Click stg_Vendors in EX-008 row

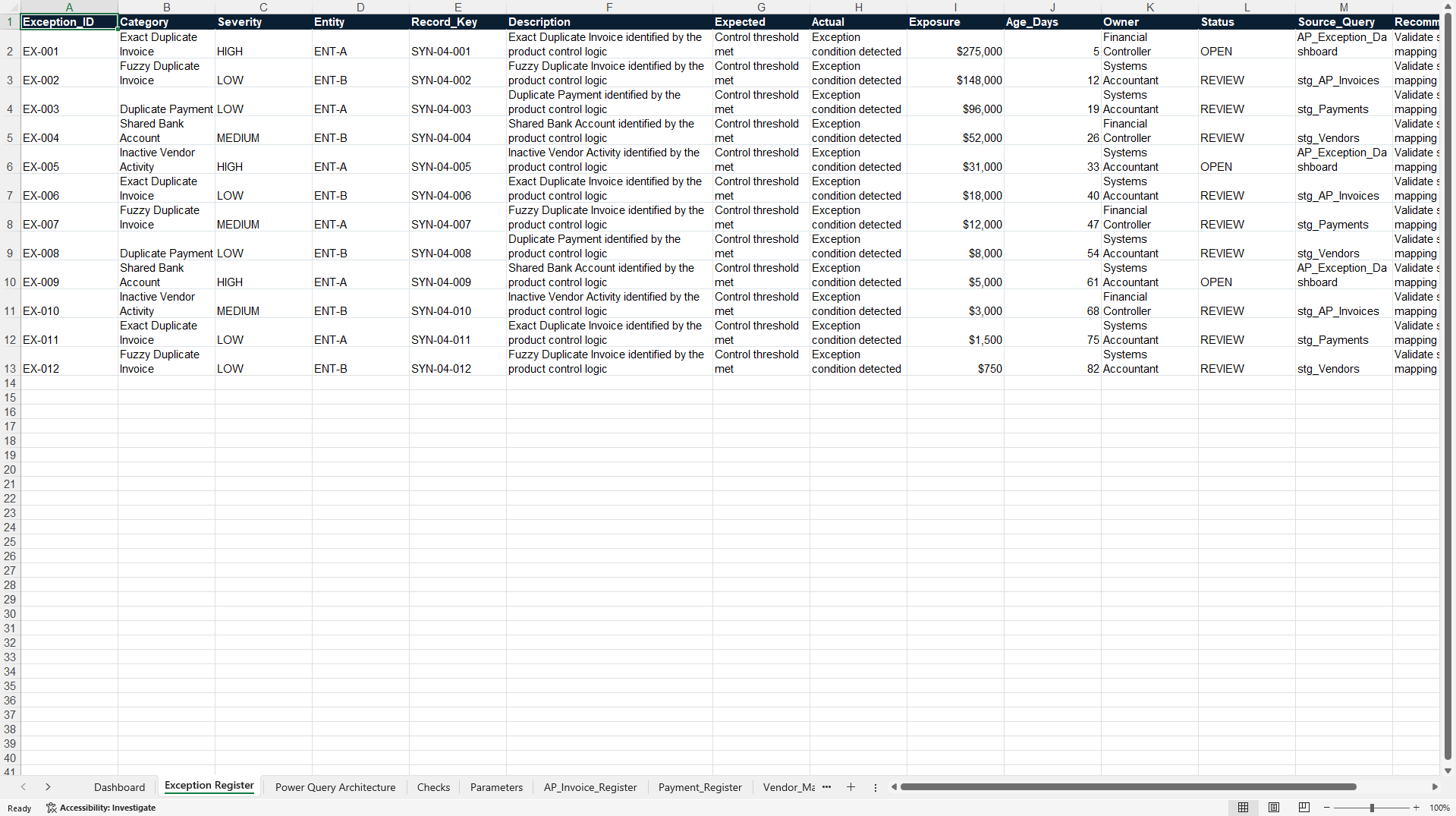tap(1344, 246)
